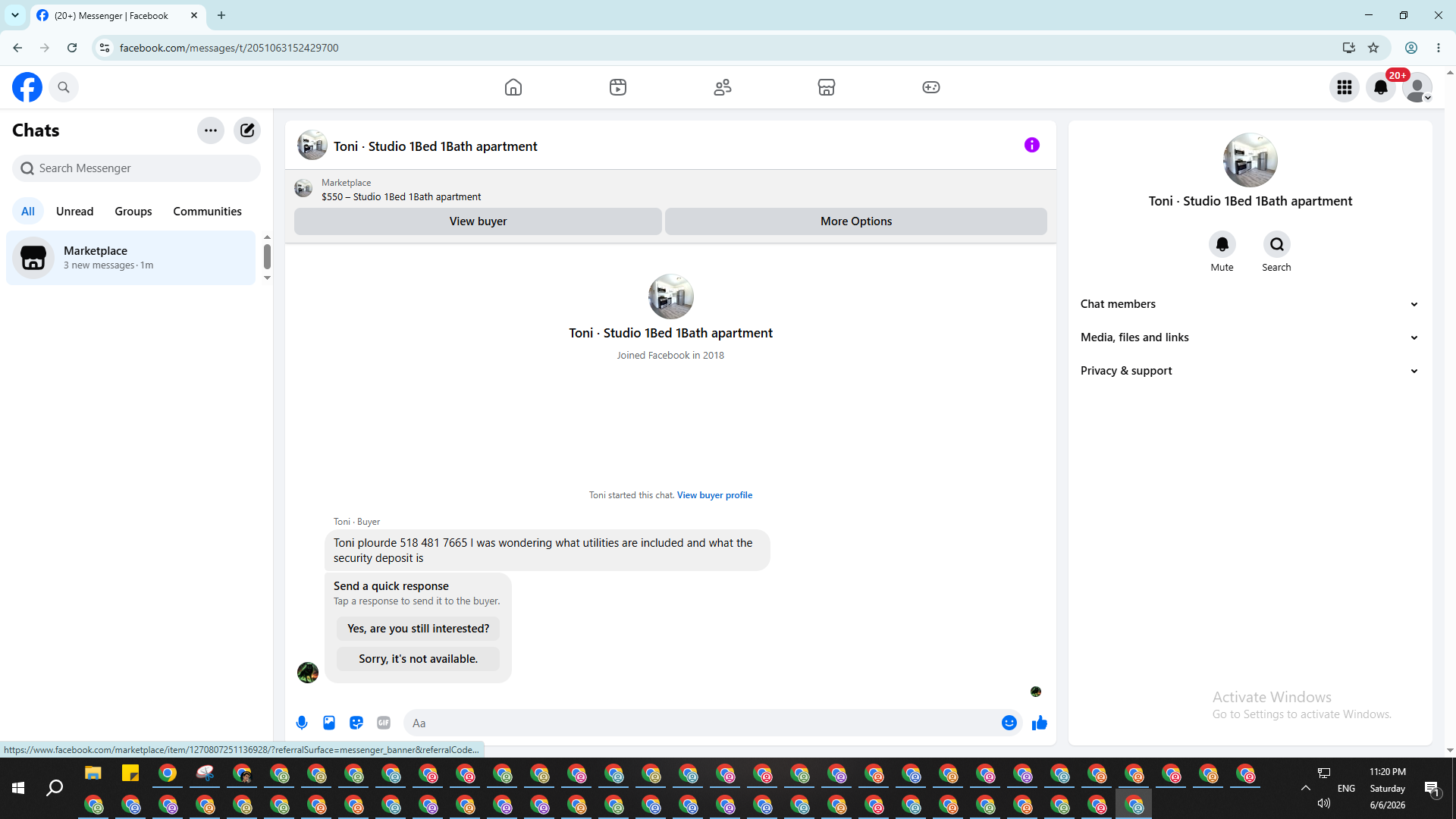Mute this conversation with the bell icon
The width and height of the screenshot is (1456, 819).
[1222, 244]
